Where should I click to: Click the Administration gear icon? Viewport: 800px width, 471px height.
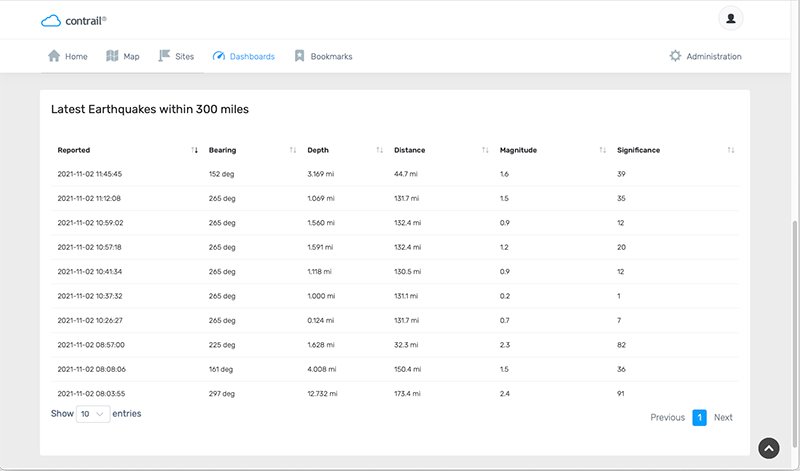coord(675,56)
